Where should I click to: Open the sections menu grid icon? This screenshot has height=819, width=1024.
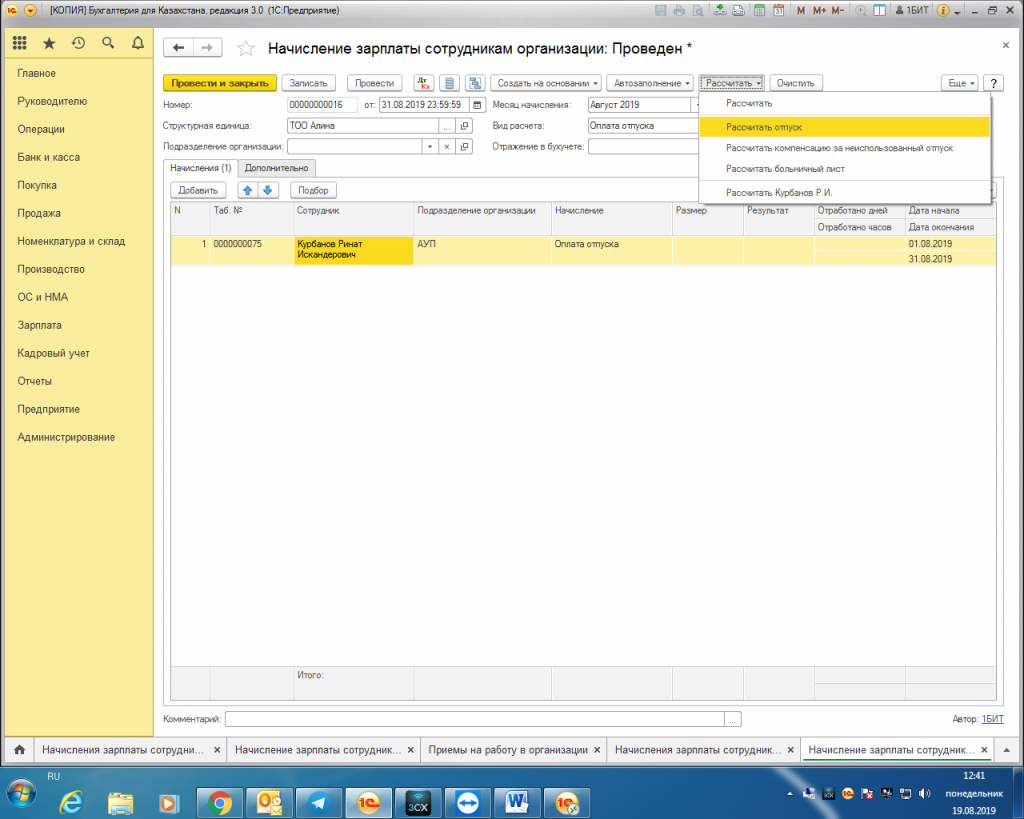19,44
